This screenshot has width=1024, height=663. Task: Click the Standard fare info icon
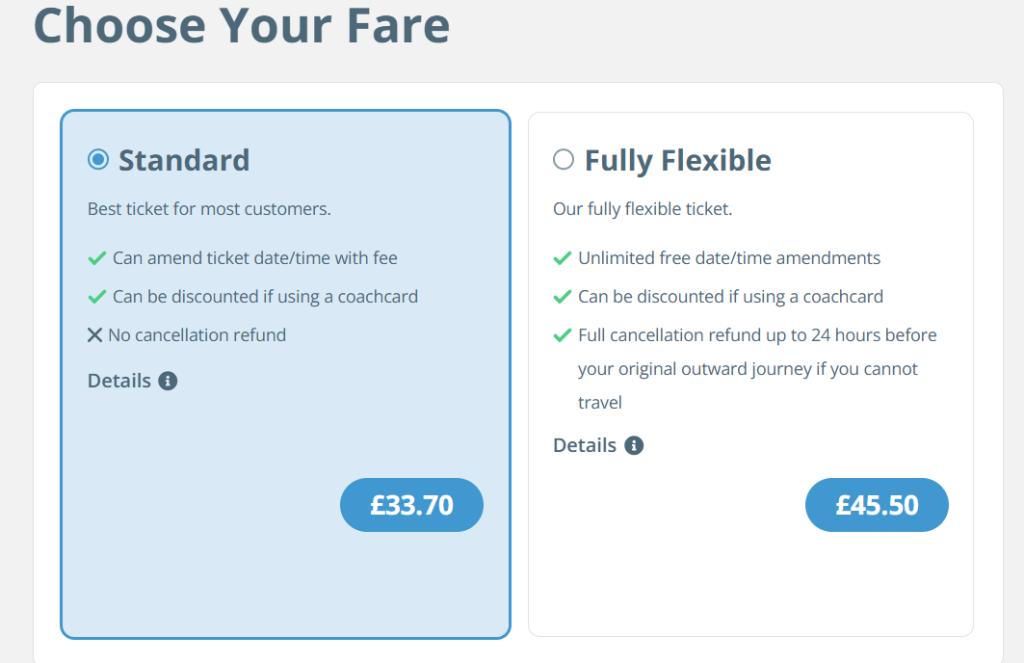point(168,381)
